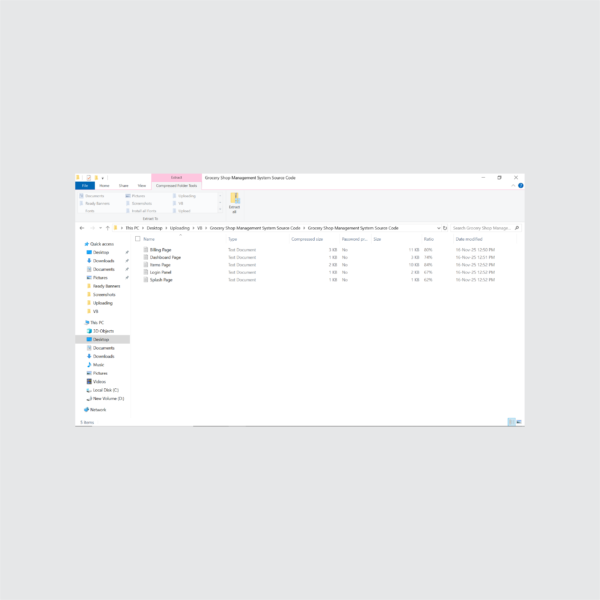Click the Music note icon in sidebar
This screenshot has width=600, height=600.
pyautogui.click(x=89, y=365)
